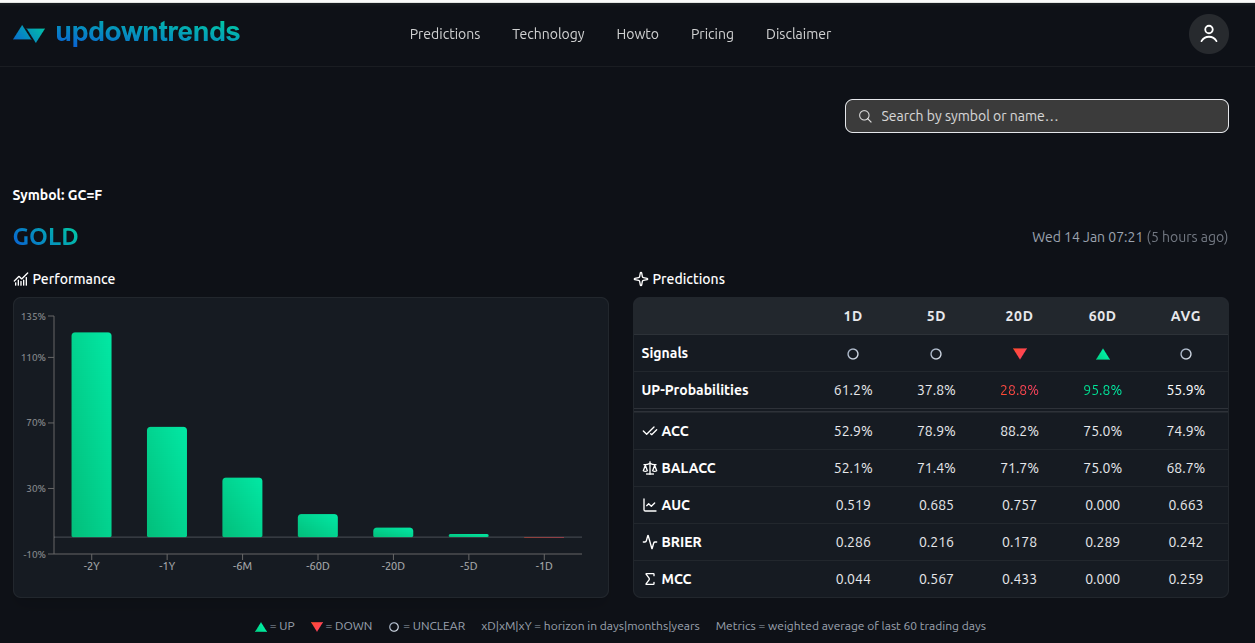Click the 0.663 AUC average value
1255x643 pixels.
[x=1186, y=505]
